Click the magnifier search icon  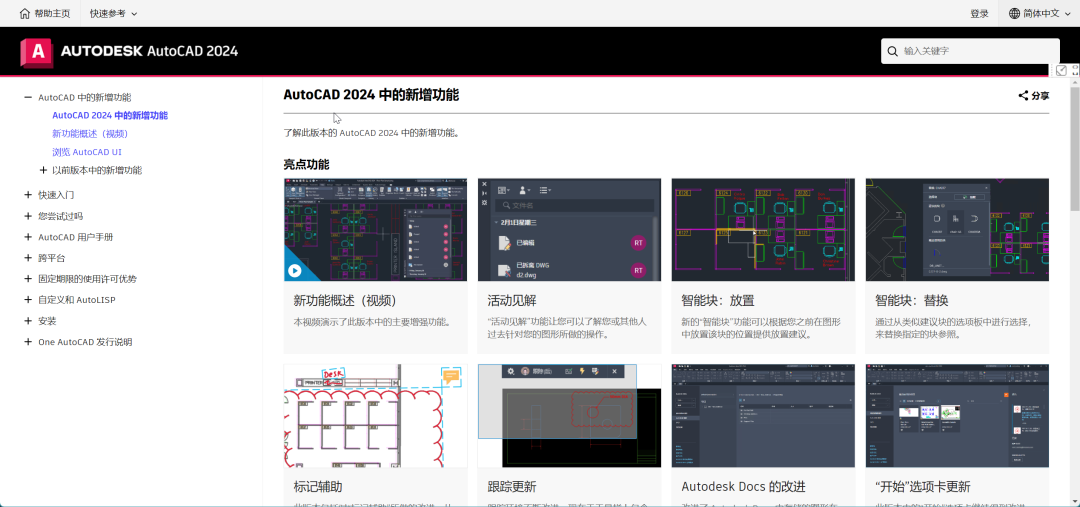coord(893,51)
